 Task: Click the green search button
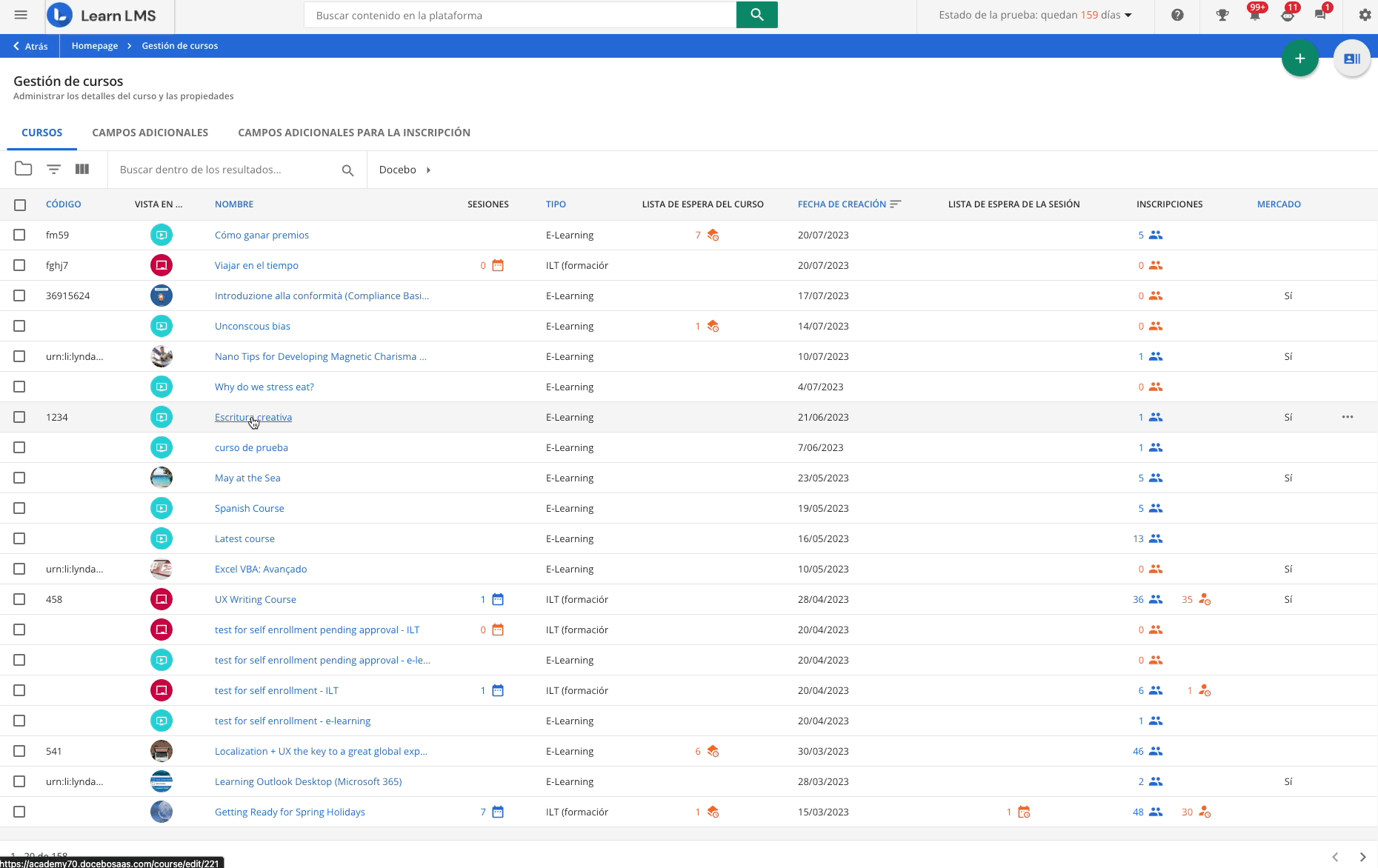[x=756, y=15]
